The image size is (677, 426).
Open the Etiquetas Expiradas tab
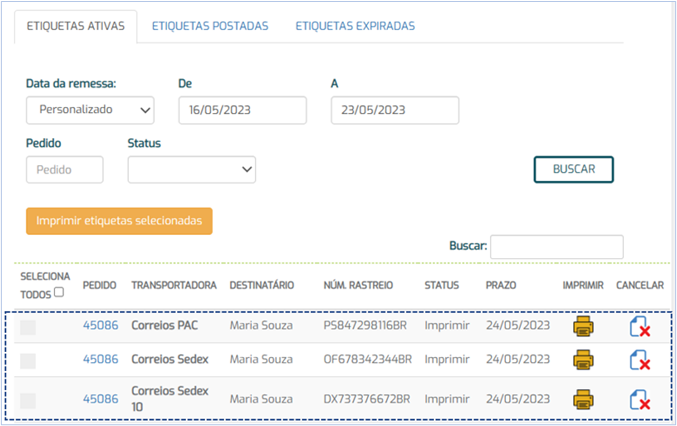(x=355, y=26)
